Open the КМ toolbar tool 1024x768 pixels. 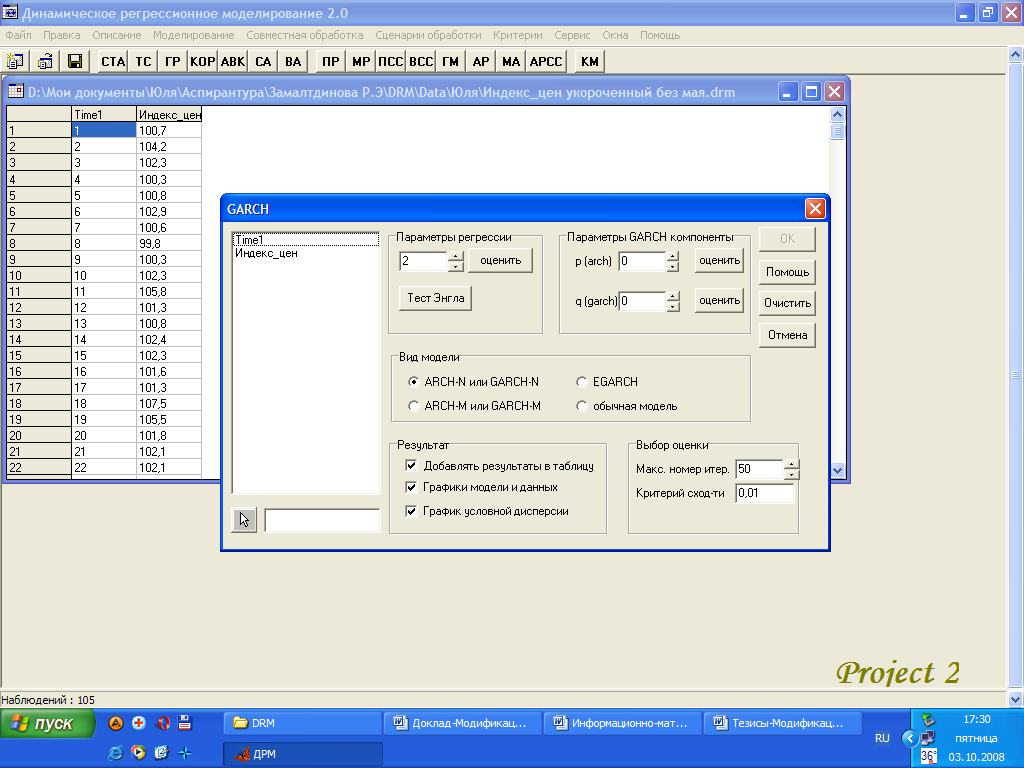click(x=590, y=61)
